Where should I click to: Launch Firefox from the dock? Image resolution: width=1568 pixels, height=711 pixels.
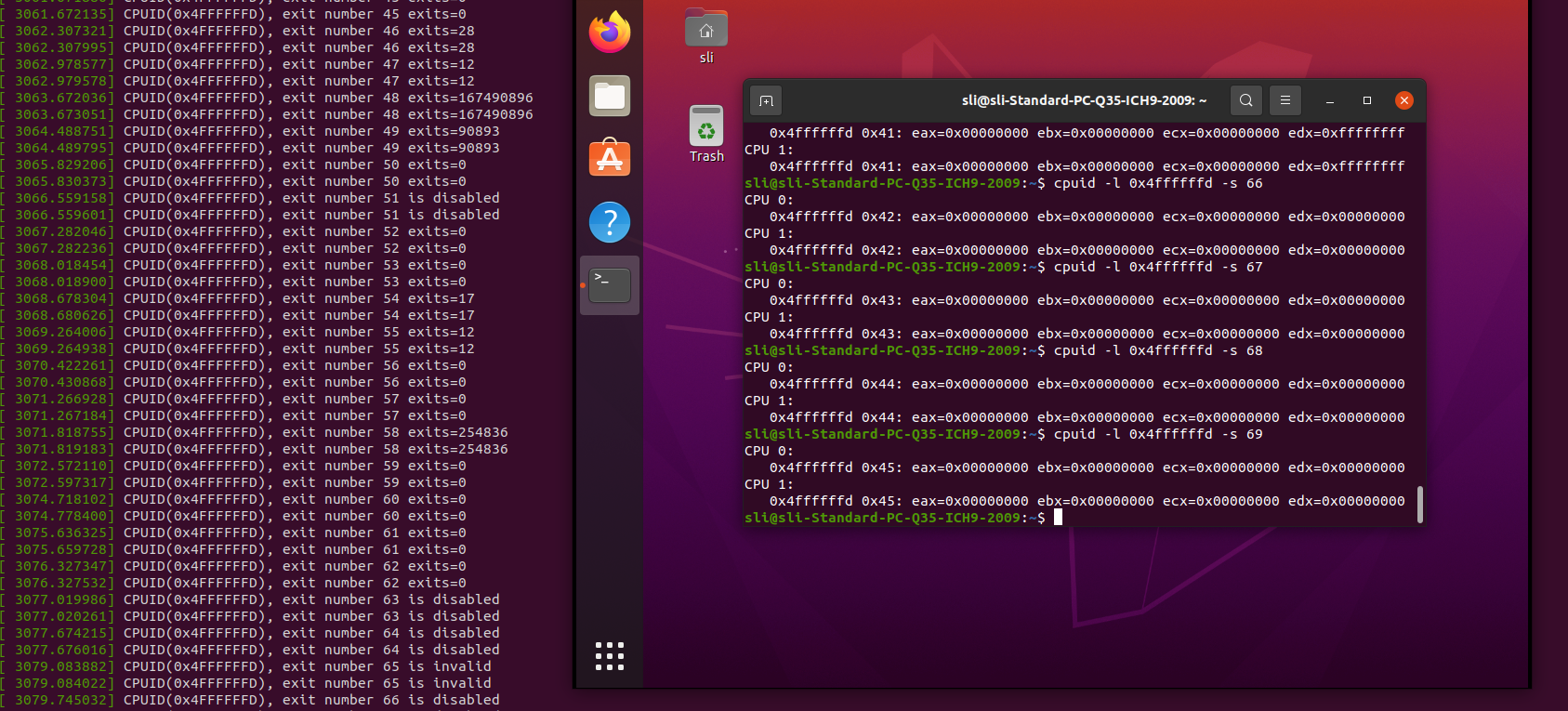tap(610, 33)
